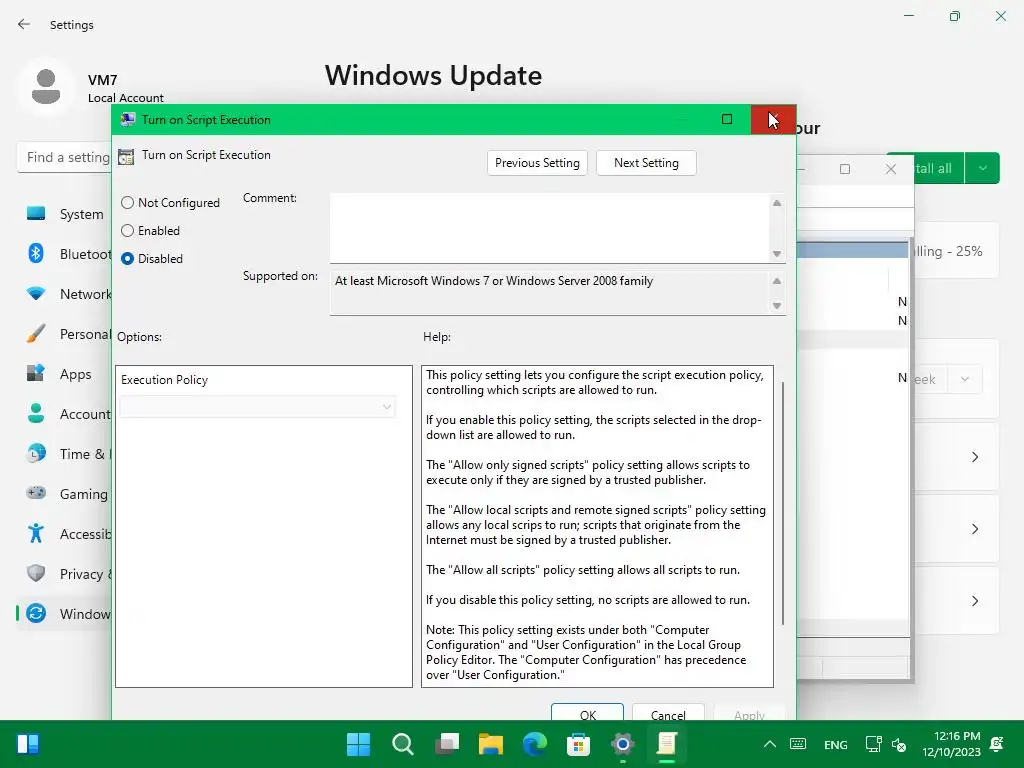Click the Accessibility figure icon
This screenshot has width=1024, height=768.
36,534
